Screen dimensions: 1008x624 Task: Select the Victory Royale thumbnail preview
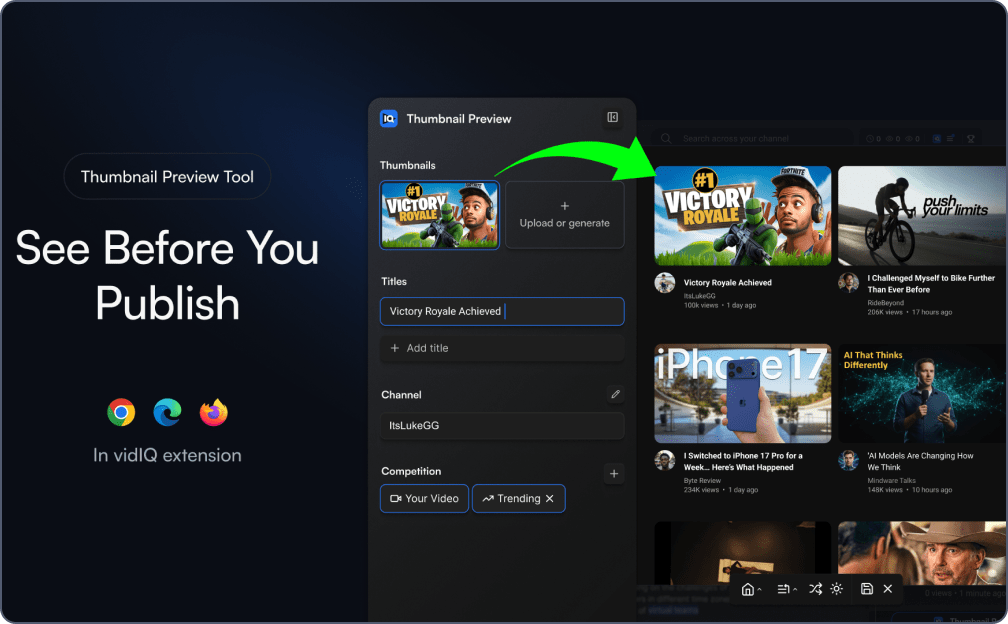(x=439, y=214)
